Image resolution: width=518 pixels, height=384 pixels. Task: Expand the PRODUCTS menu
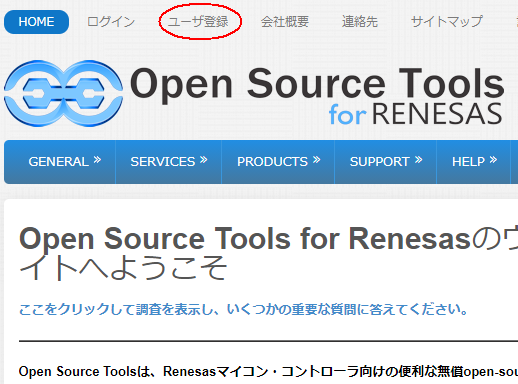pyautogui.click(x=278, y=162)
